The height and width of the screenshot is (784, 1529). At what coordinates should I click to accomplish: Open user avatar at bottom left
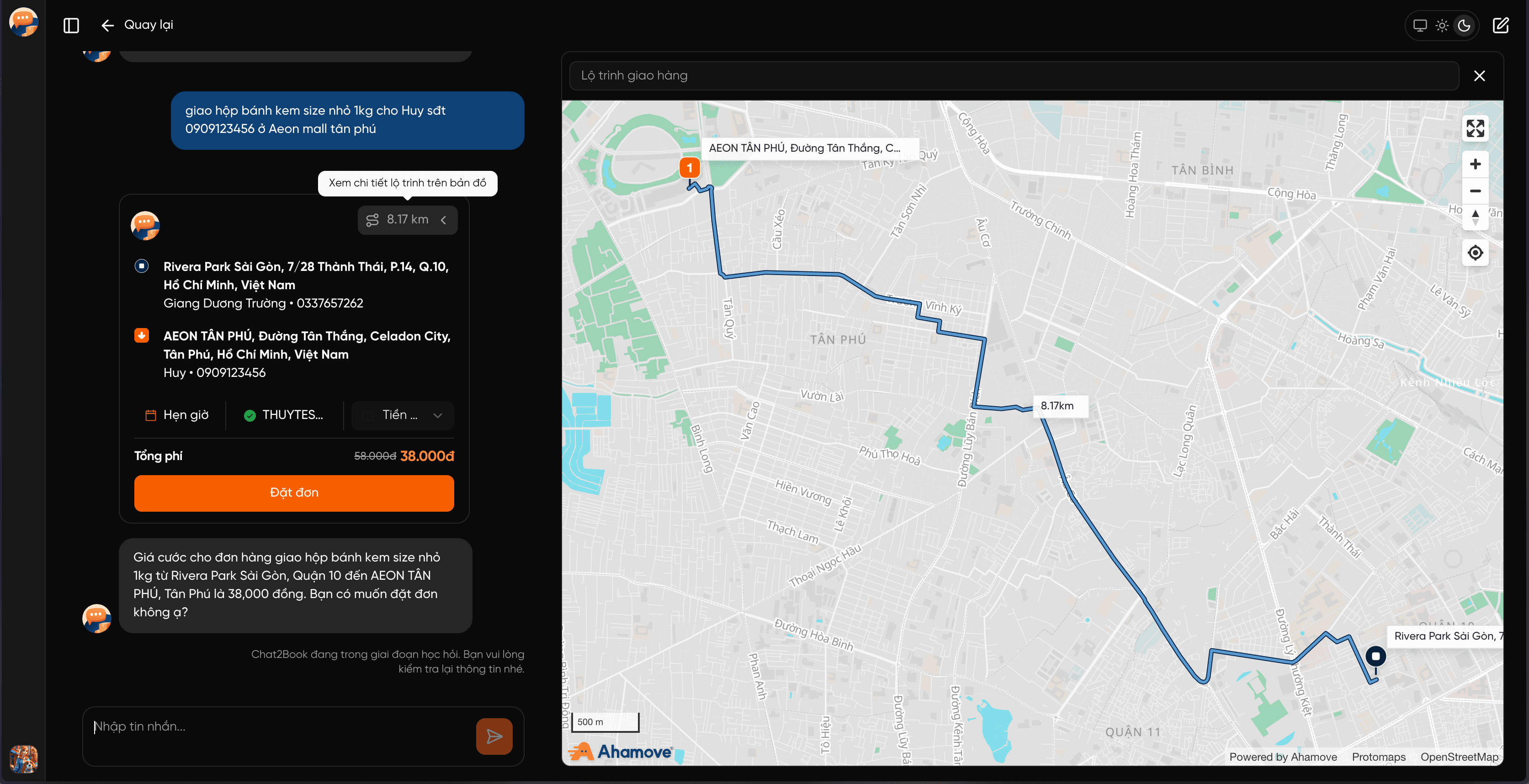pyautogui.click(x=24, y=759)
